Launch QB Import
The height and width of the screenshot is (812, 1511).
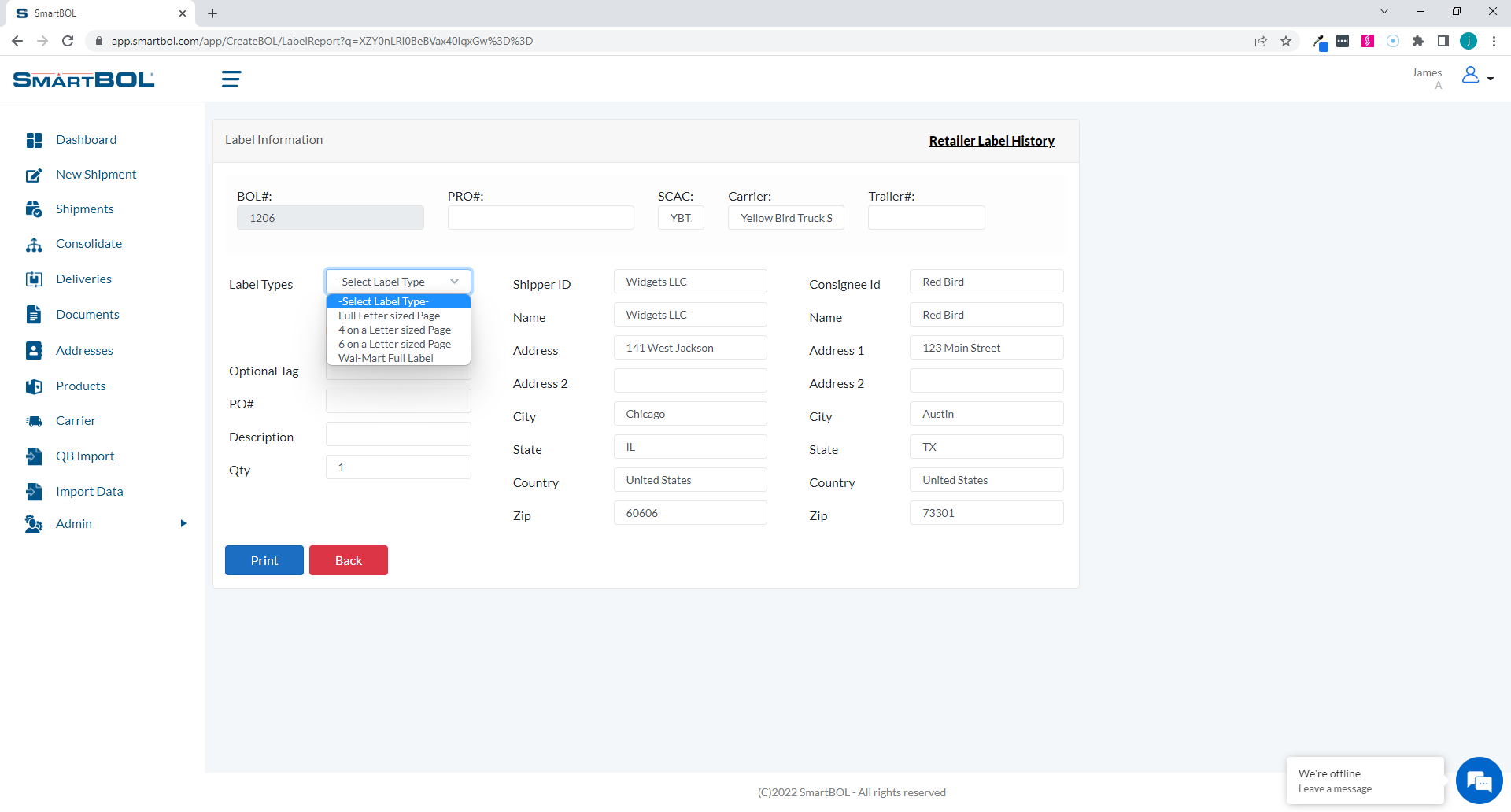pos(85,456)
